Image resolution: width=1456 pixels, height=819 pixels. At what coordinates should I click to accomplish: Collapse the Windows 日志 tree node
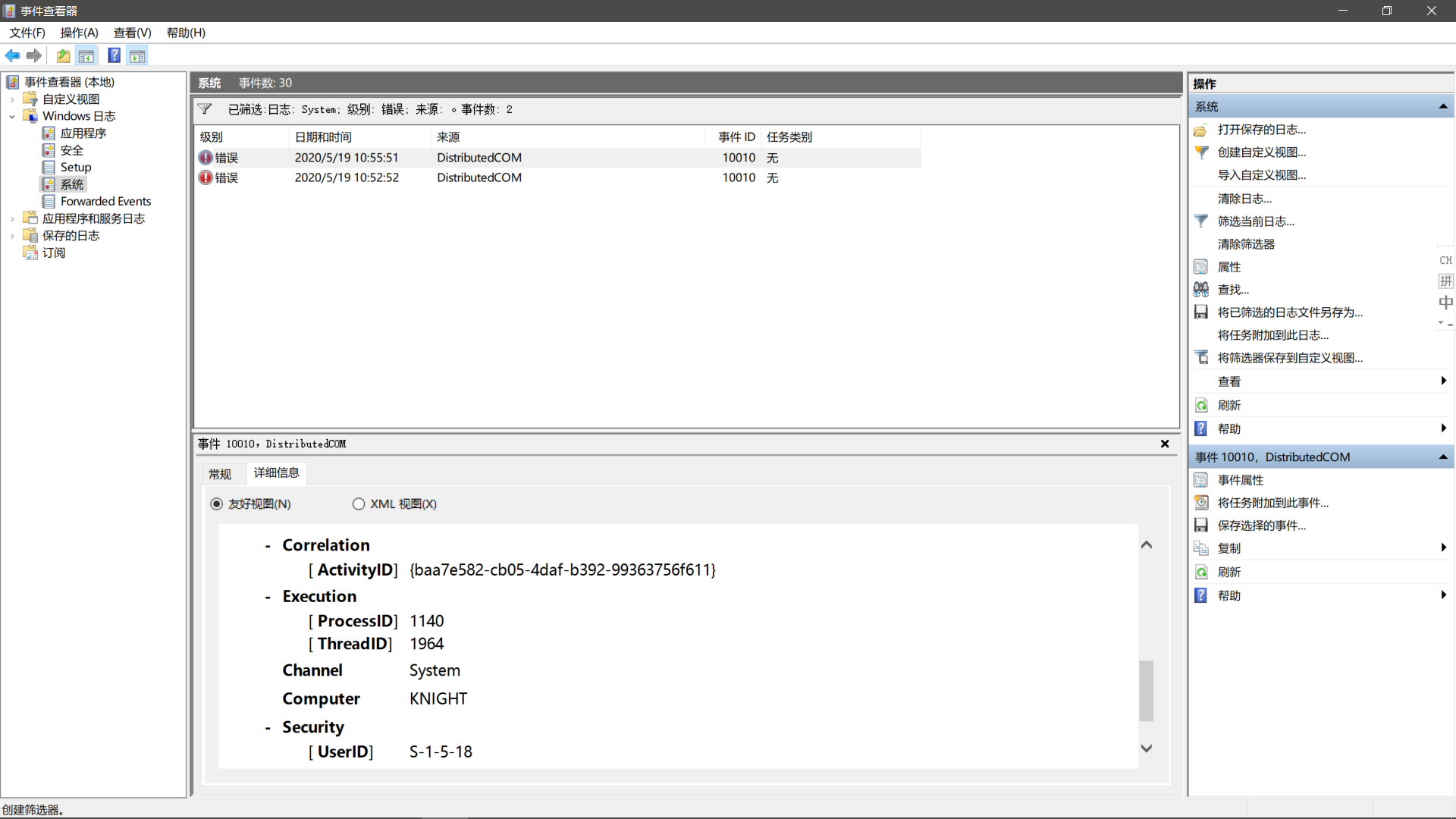click(11, 116)
